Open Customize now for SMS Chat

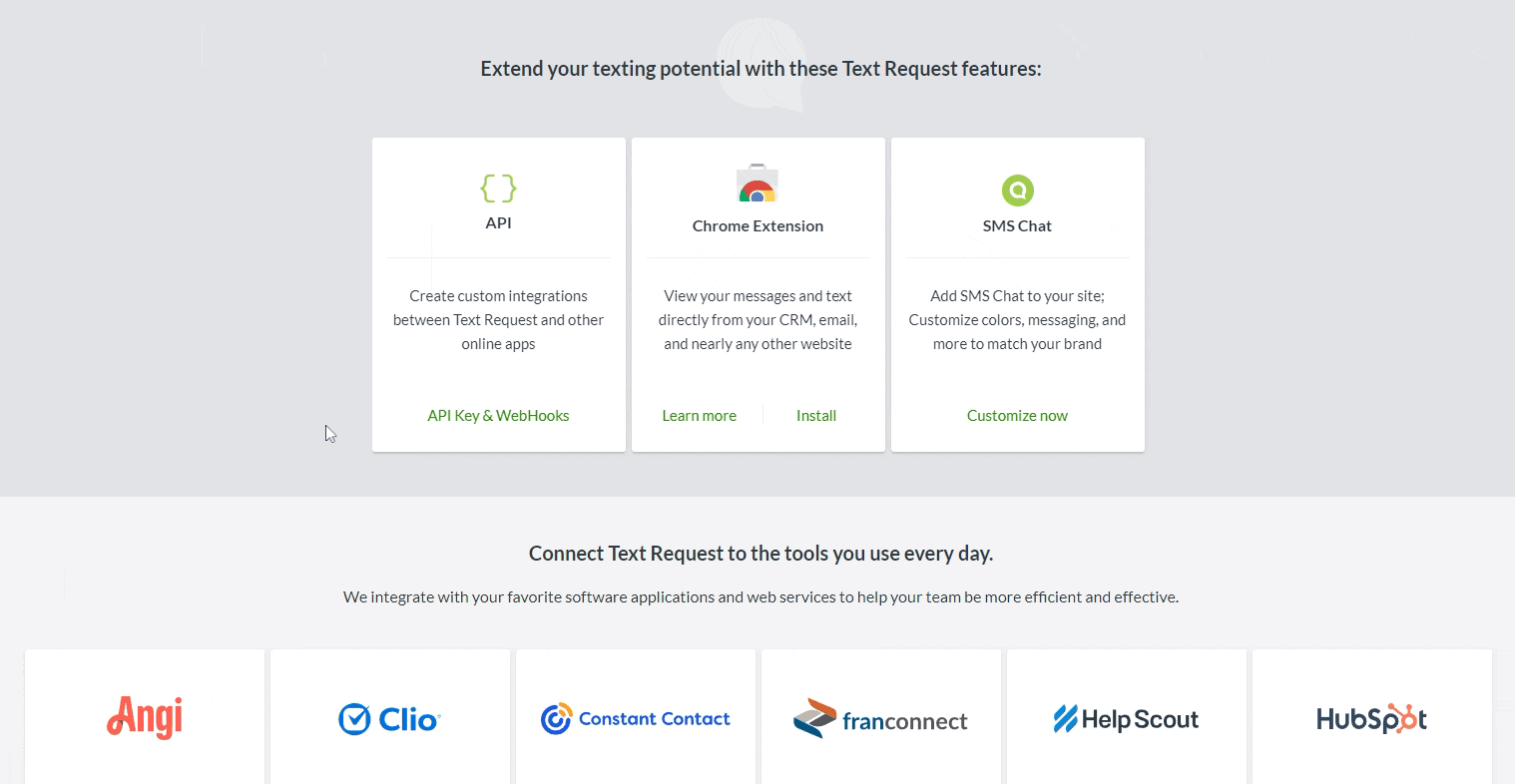tap(1017, 415)
